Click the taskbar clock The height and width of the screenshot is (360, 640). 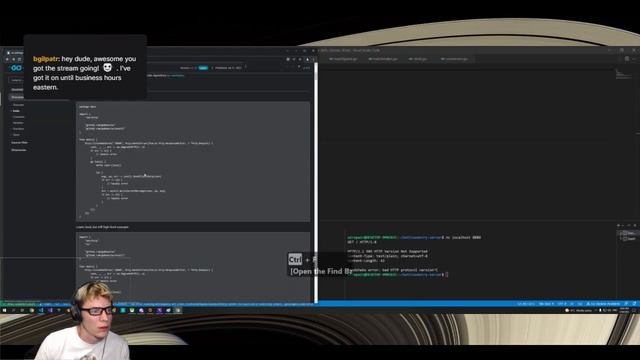point(624,311)
